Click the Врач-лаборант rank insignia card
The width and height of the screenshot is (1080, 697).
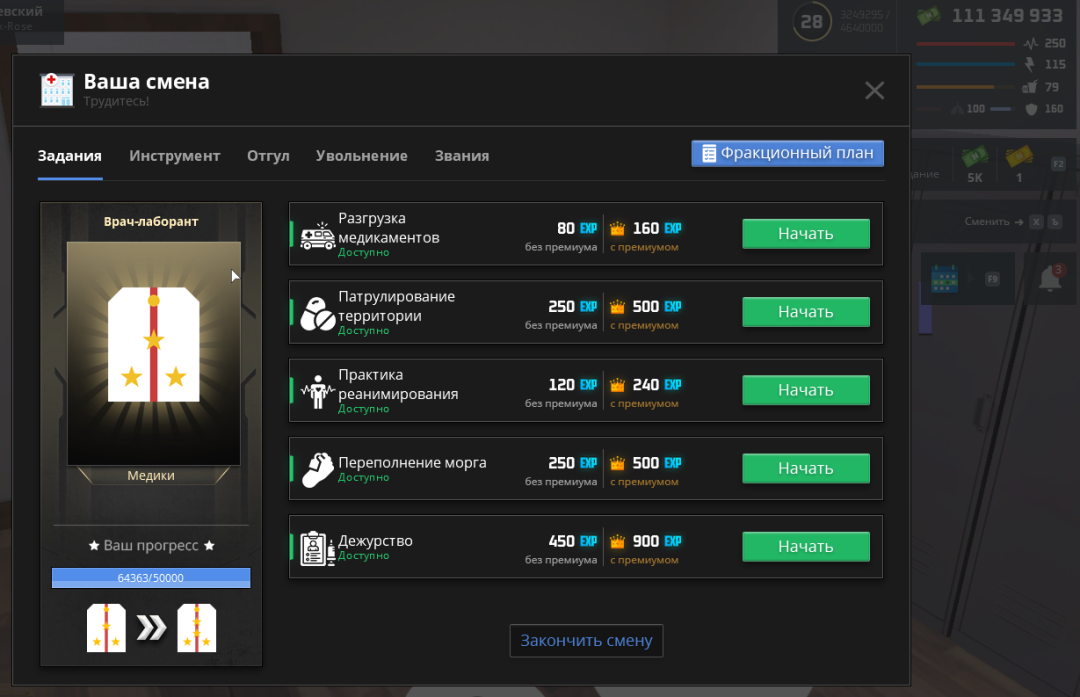[153, 353]
